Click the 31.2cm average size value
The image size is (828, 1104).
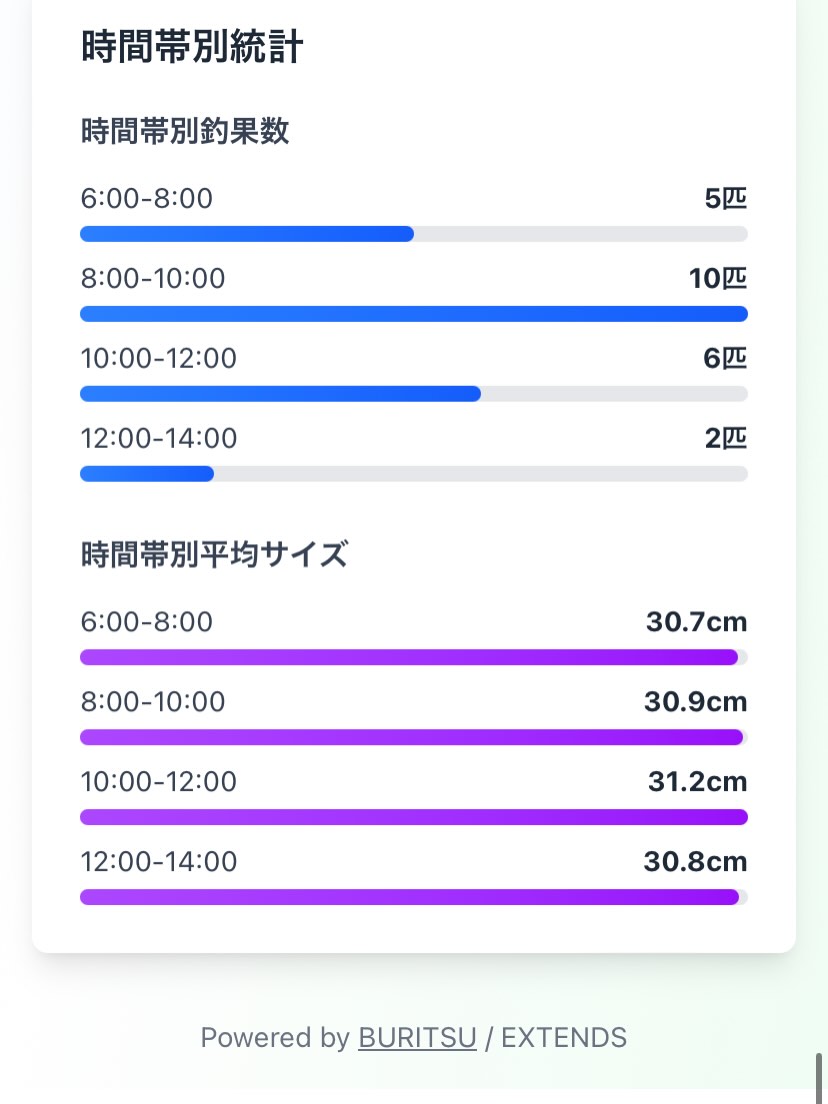(x=697, y=781)
